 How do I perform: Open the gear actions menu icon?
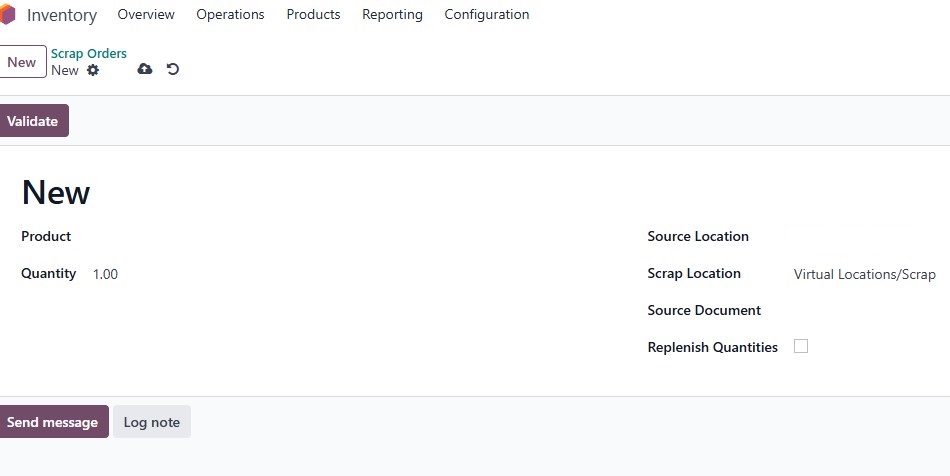coord(93,70)
